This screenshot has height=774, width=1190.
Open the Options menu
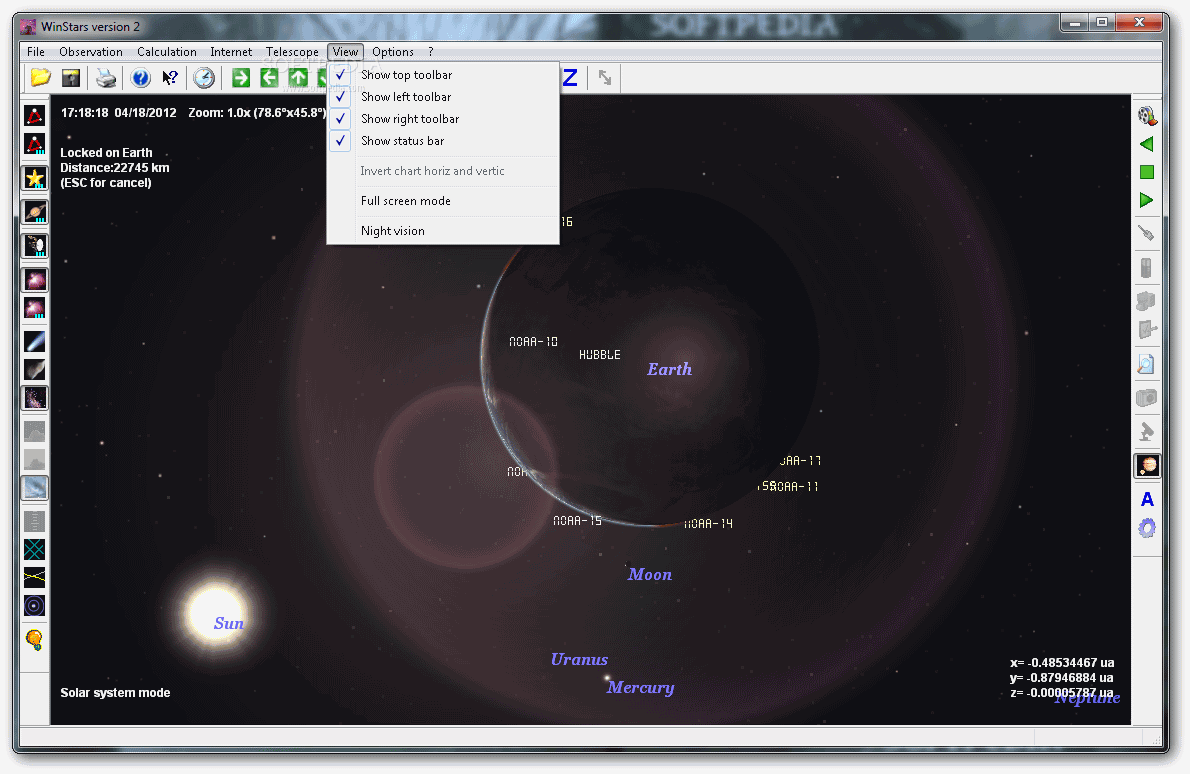[393, 52]
